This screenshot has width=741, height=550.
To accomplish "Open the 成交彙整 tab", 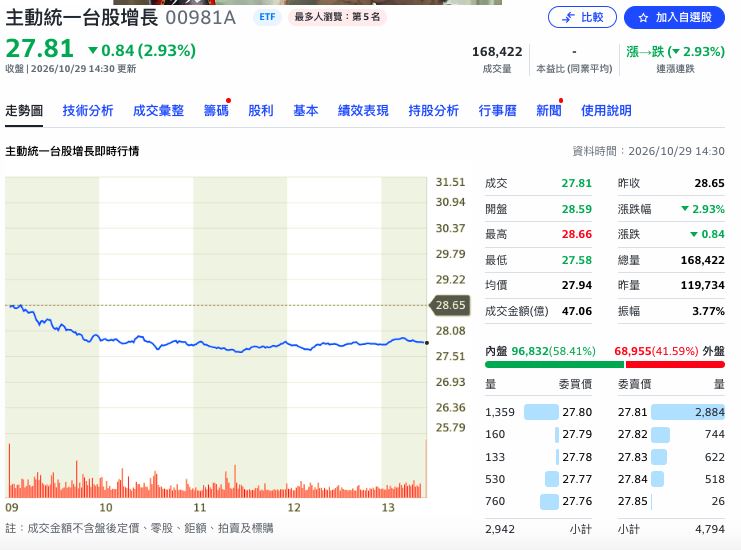I will [158, 111].
